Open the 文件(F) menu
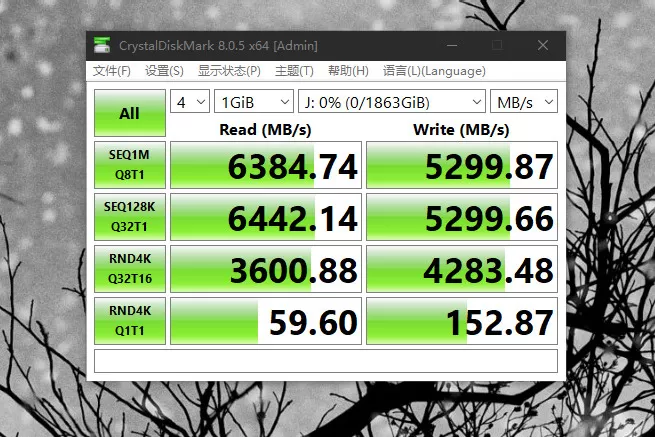 [x=112, y=71]
